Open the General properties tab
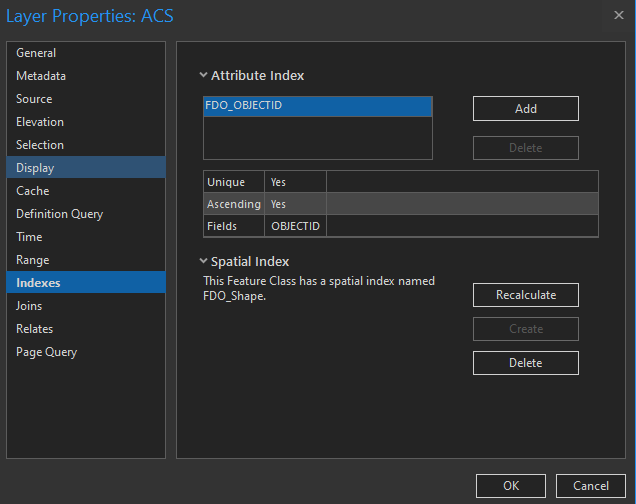 click(x=36, y=53)
